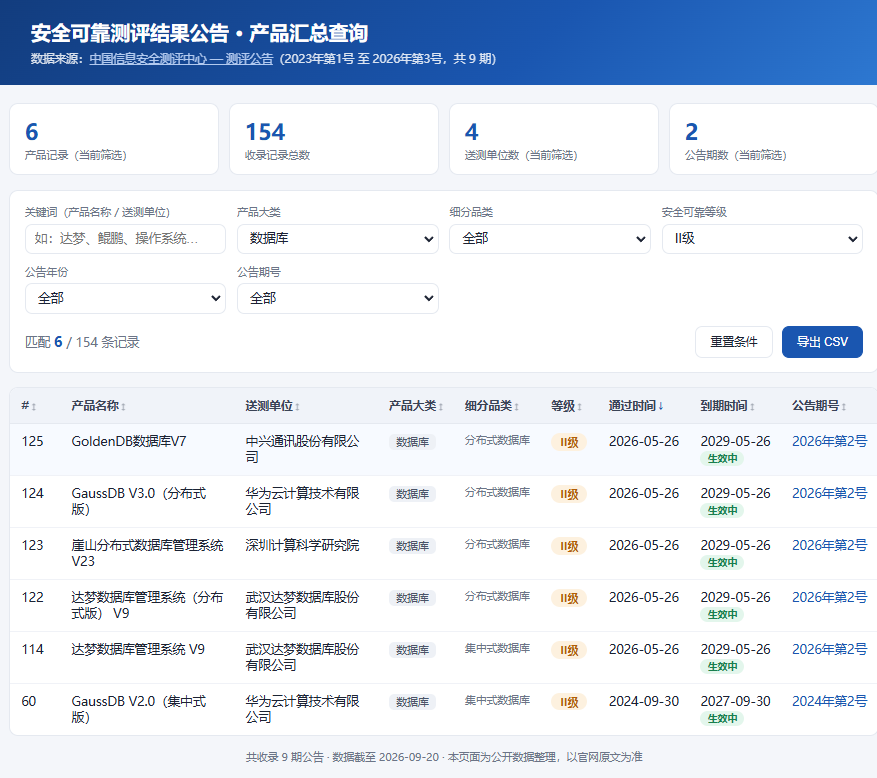The height and width of the screenshot is (778, 877).
Task: Click 华为云计算技术有限公司 in row 124
Action: point(302,501)
